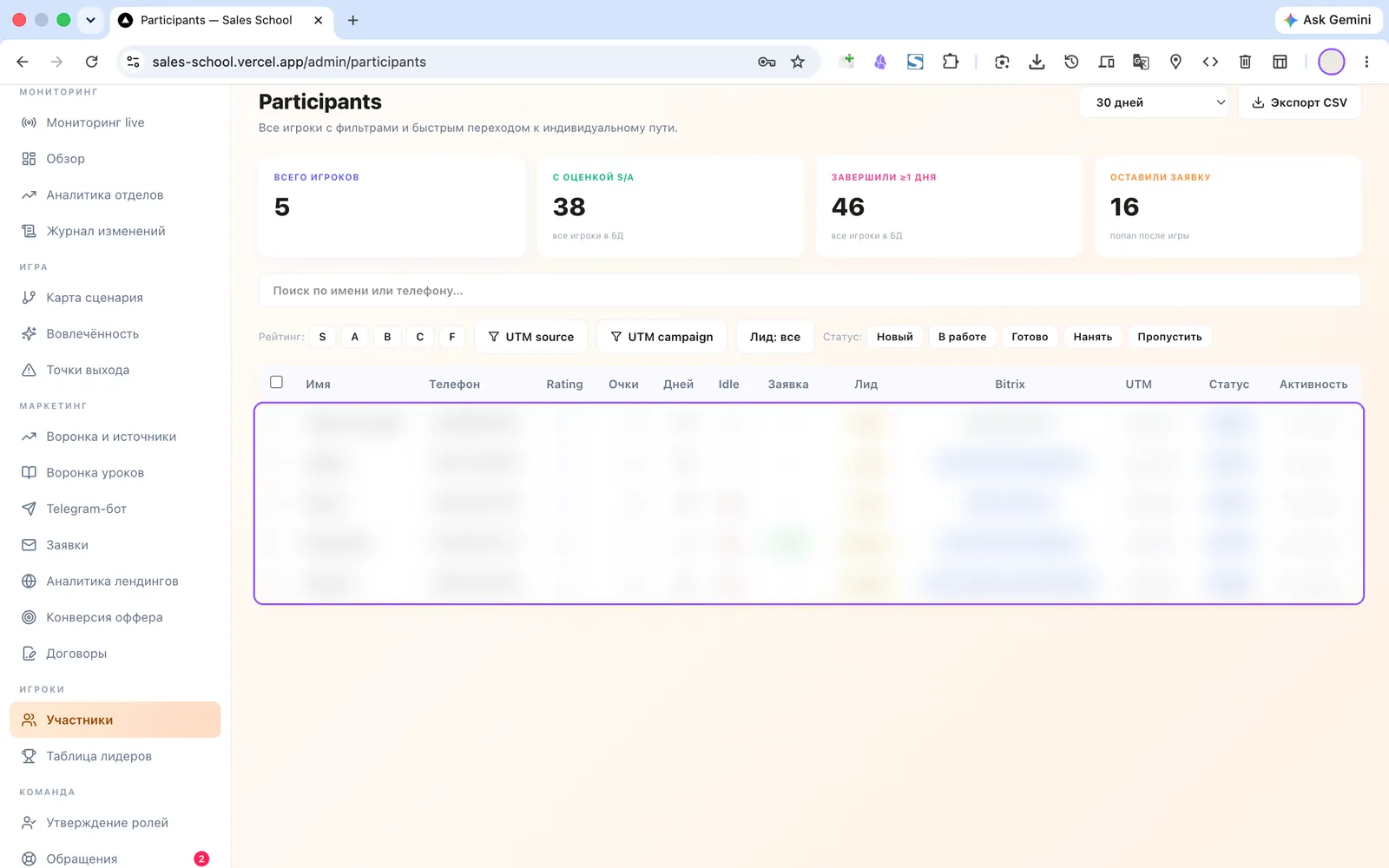Click the Всего игроков card
This screenshot has height=868, width=1389.
[x=392, y=207]
